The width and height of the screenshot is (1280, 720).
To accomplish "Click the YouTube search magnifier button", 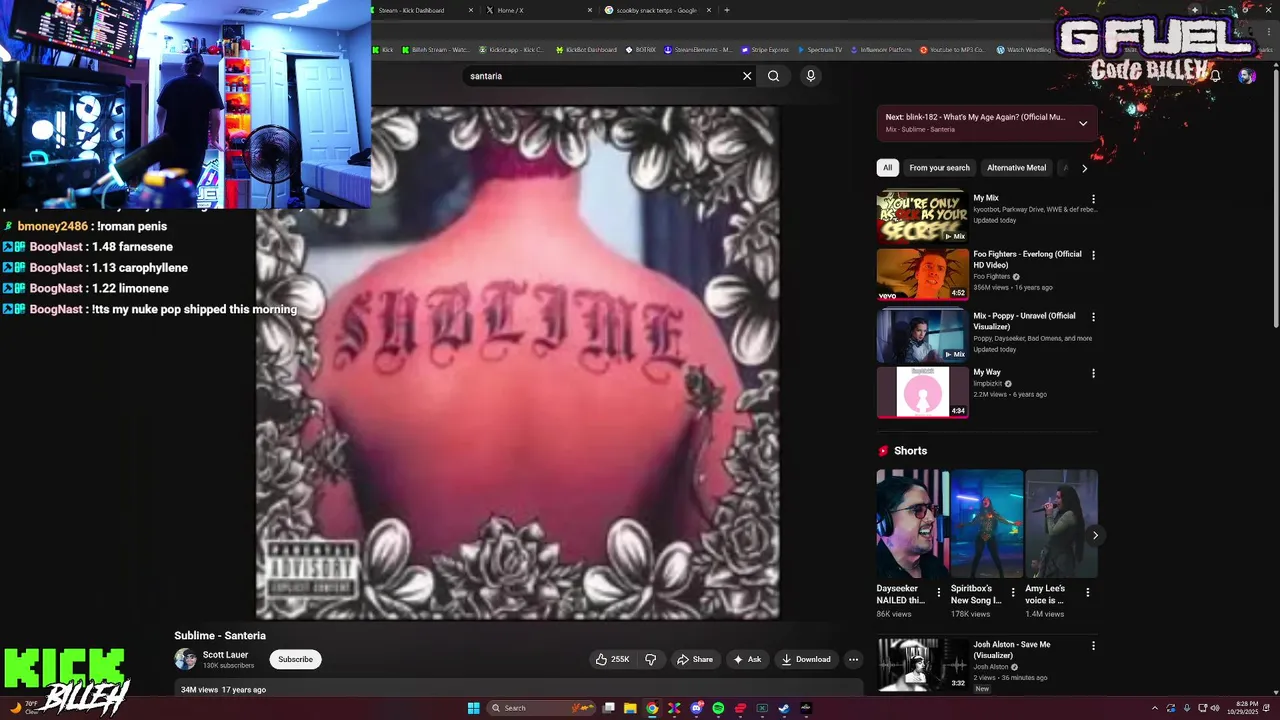I will click(x=773, y=76).
